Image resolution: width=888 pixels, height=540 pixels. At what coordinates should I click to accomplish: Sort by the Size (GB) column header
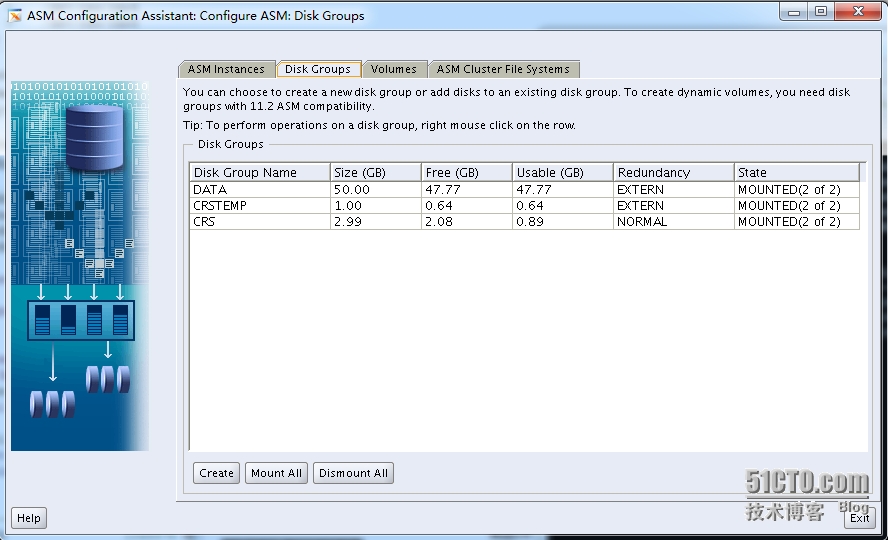click(x=375, y=172)
